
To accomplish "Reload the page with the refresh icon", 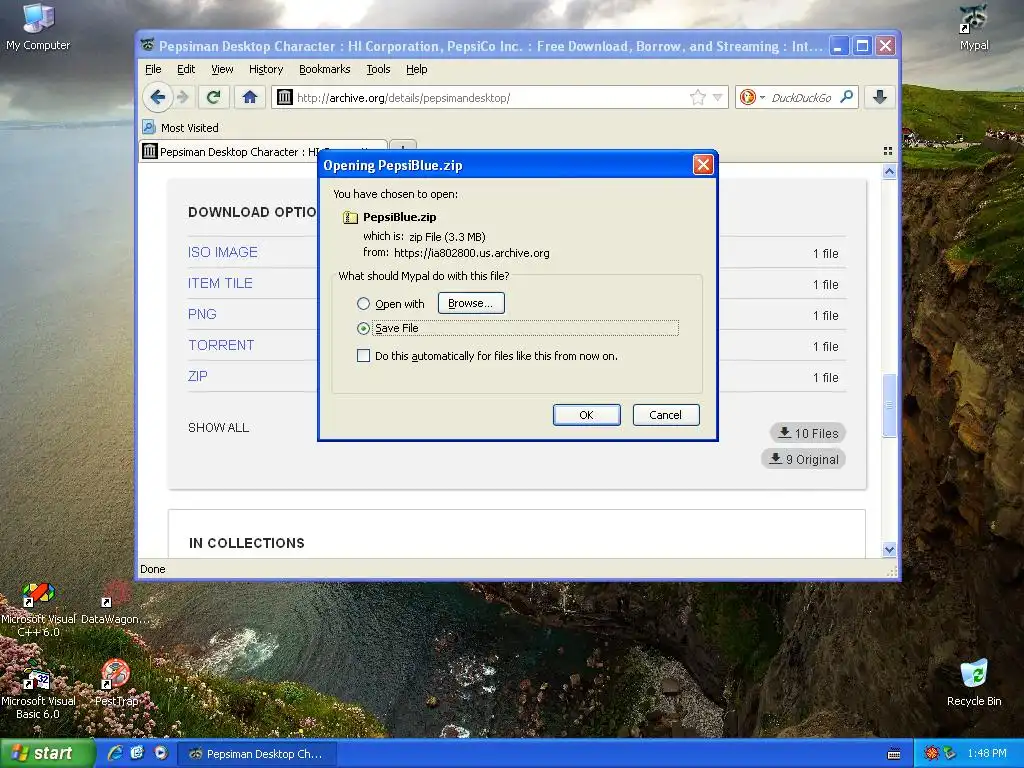I will (213, 97).
